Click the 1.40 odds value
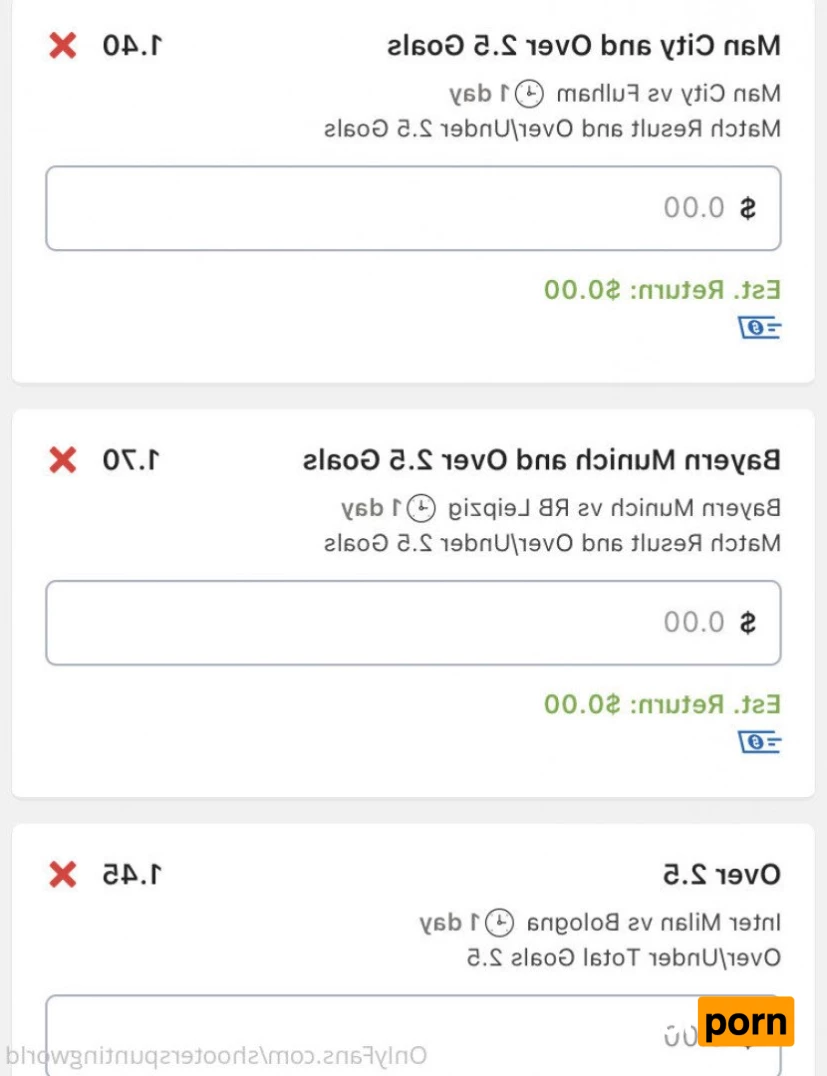 click(x=132, y=45)
